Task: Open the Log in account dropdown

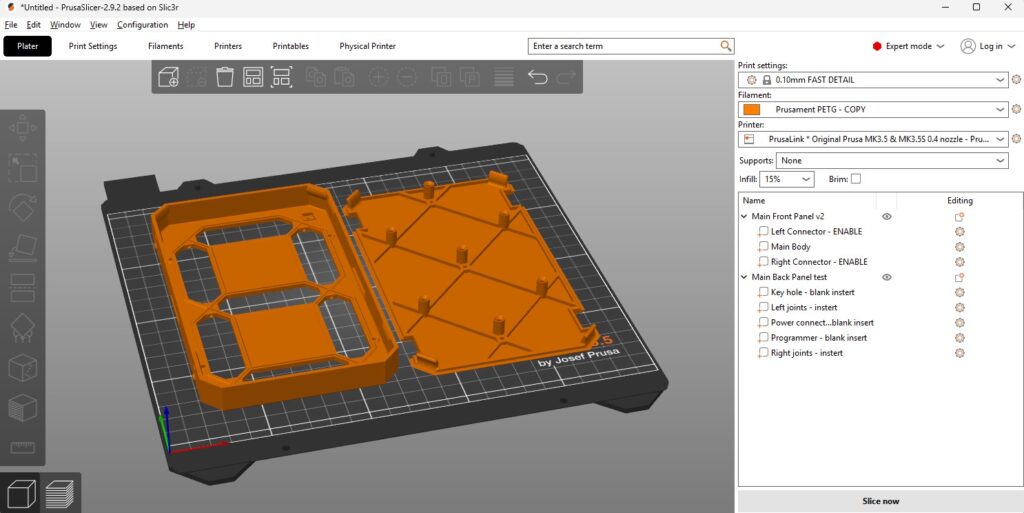Action: 987,46
